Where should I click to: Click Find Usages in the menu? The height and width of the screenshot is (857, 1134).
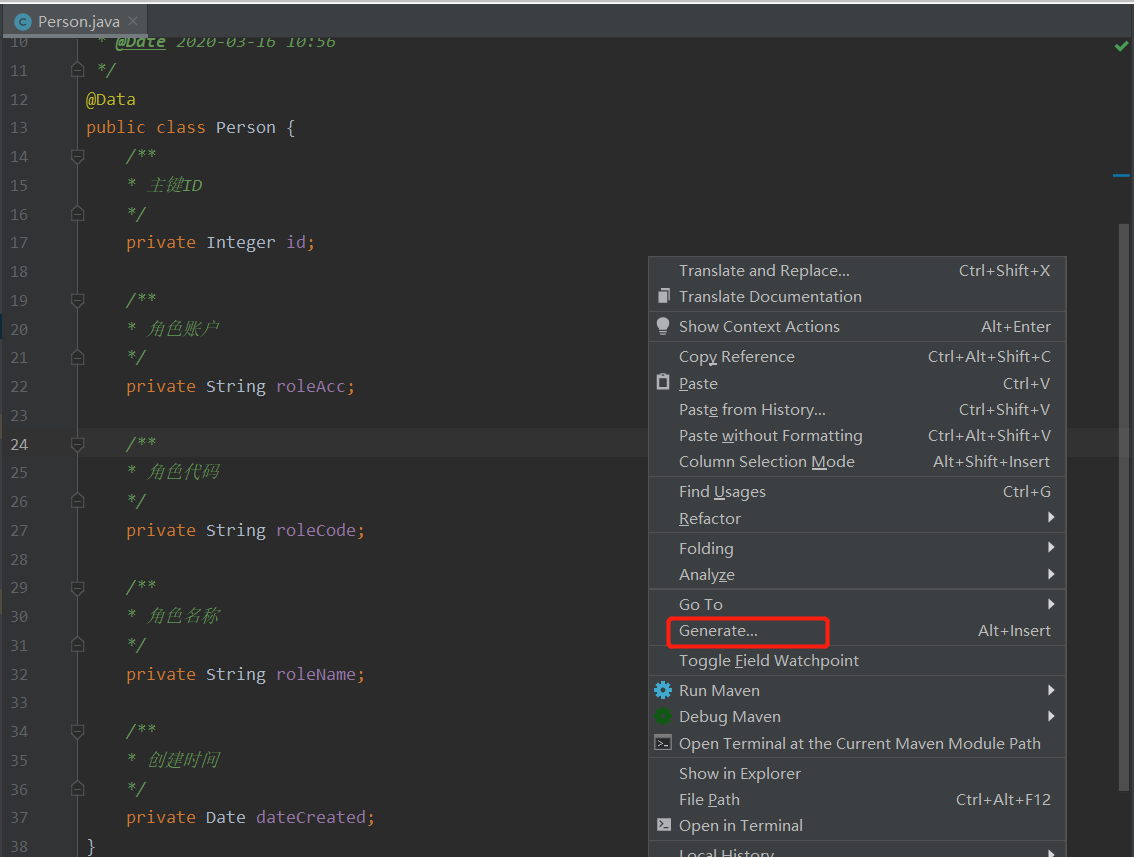720,491
